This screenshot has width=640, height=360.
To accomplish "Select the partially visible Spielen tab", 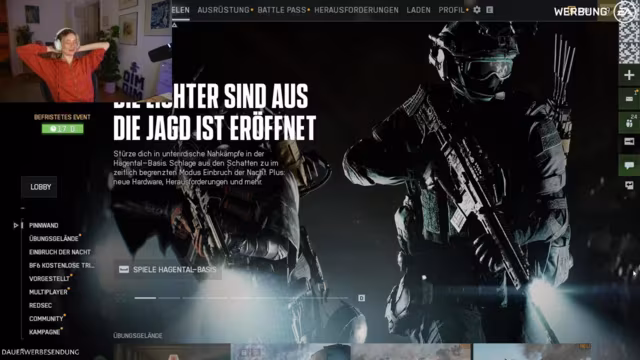I will point(181,10).
